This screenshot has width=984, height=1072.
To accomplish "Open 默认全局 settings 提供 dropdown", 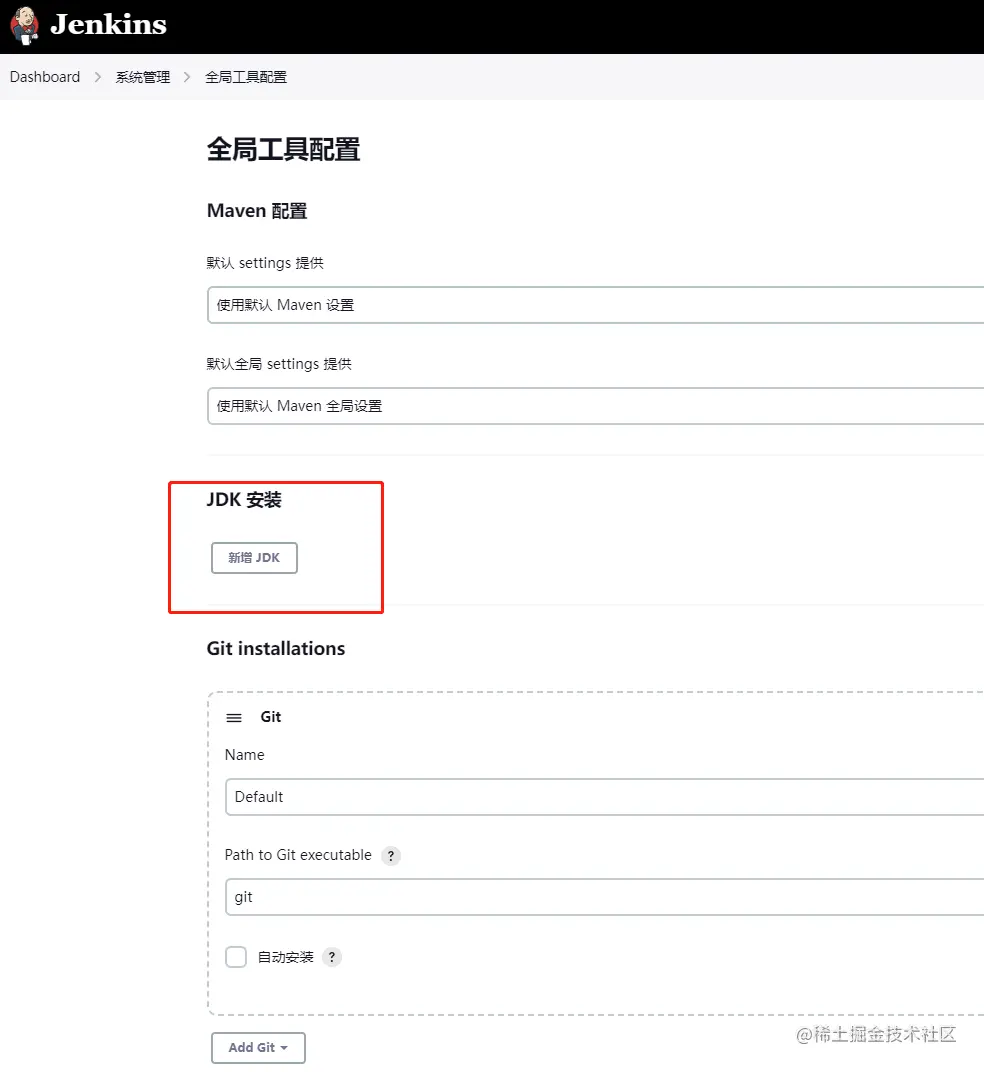I will 595,406.
